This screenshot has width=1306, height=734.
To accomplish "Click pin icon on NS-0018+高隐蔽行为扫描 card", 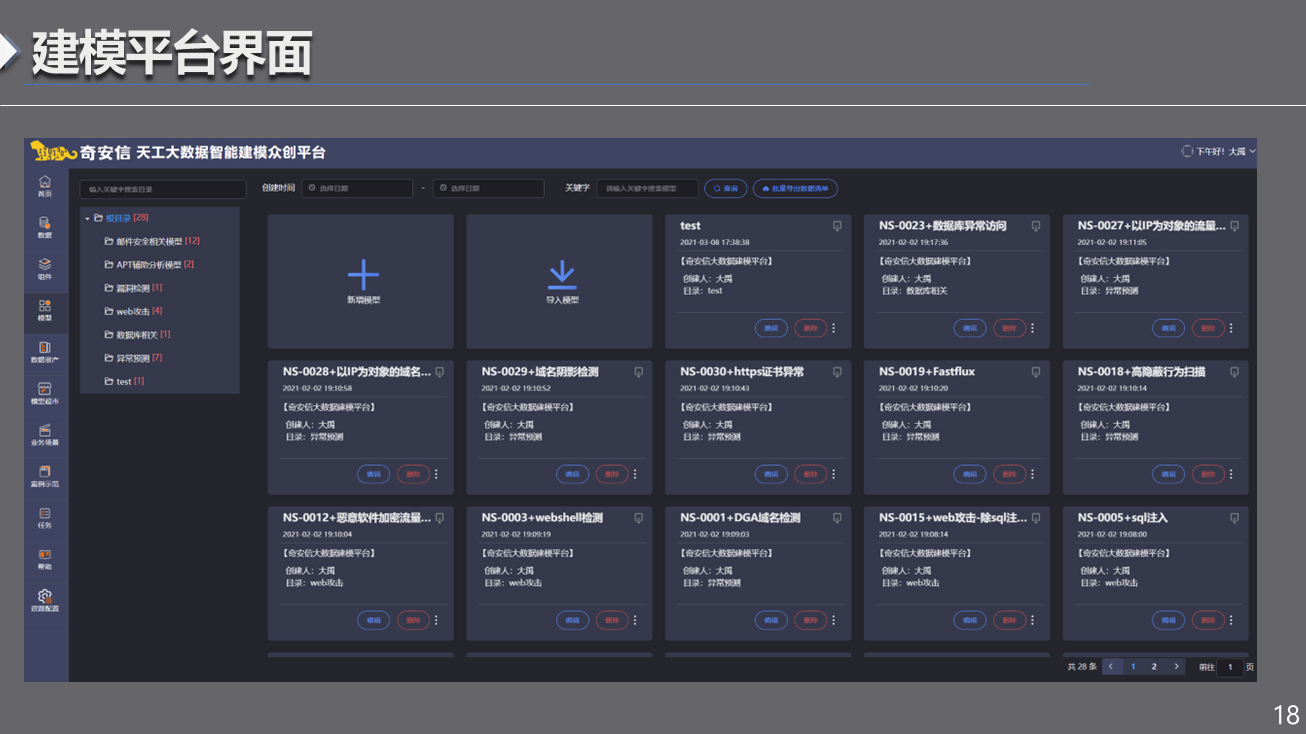I will (x=1235, y=372).
